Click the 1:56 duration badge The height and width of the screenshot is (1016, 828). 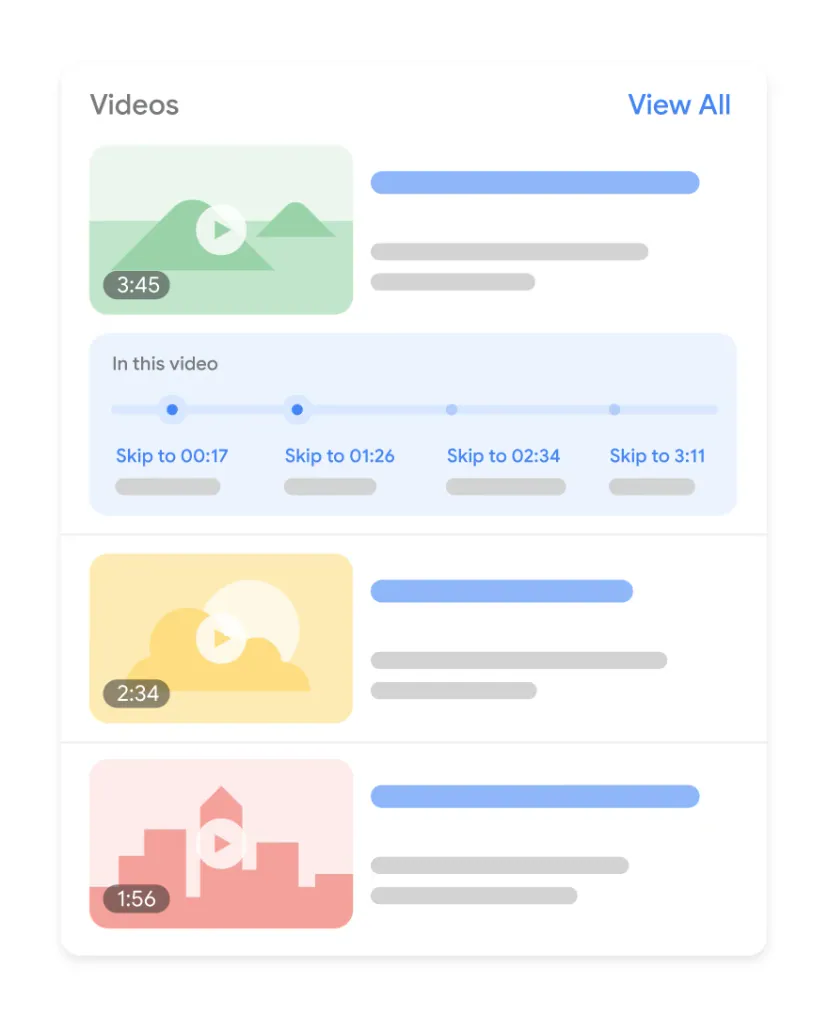137,899
